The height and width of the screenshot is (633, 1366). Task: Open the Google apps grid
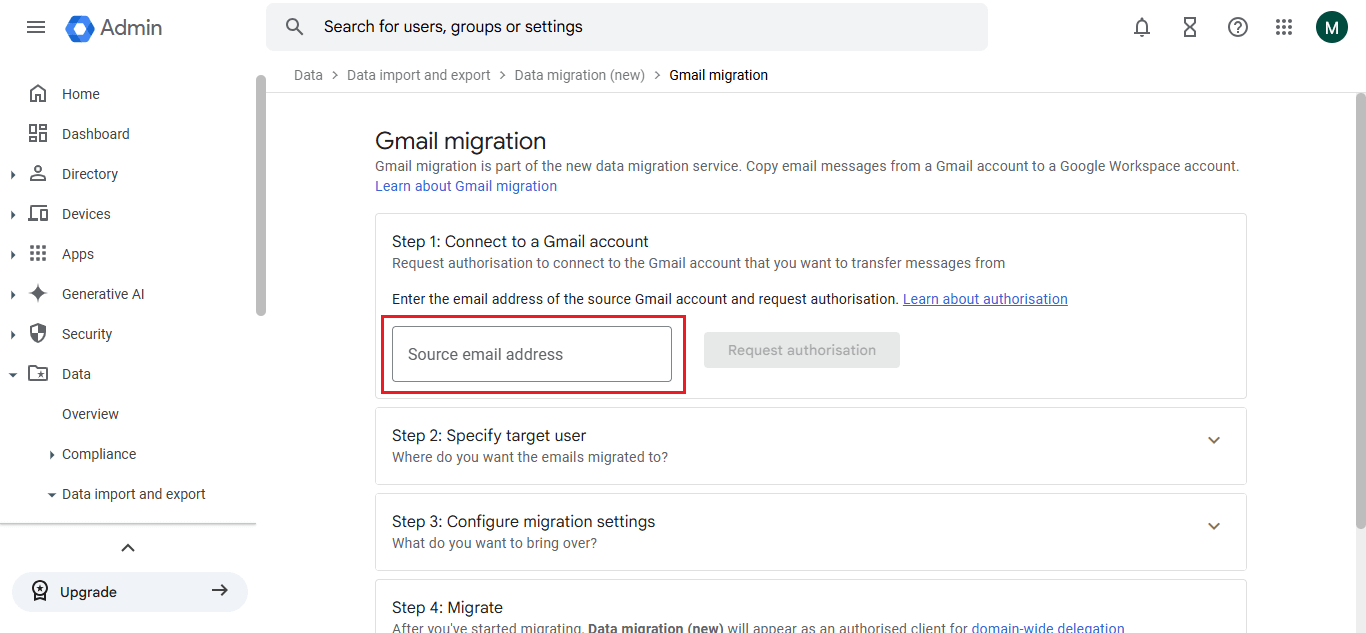pos(1284,28)
